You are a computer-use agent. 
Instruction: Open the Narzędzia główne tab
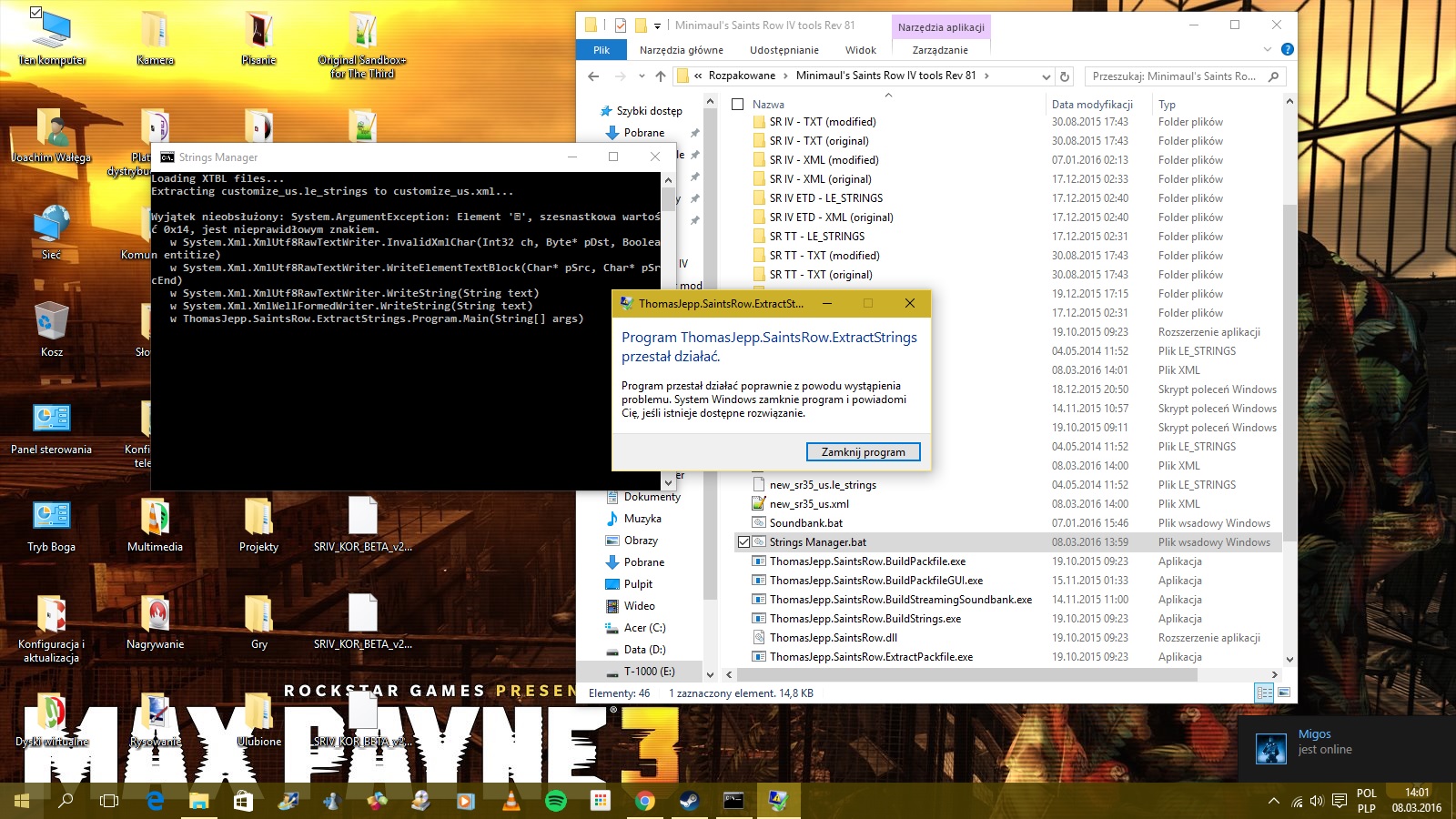[682, 50]
